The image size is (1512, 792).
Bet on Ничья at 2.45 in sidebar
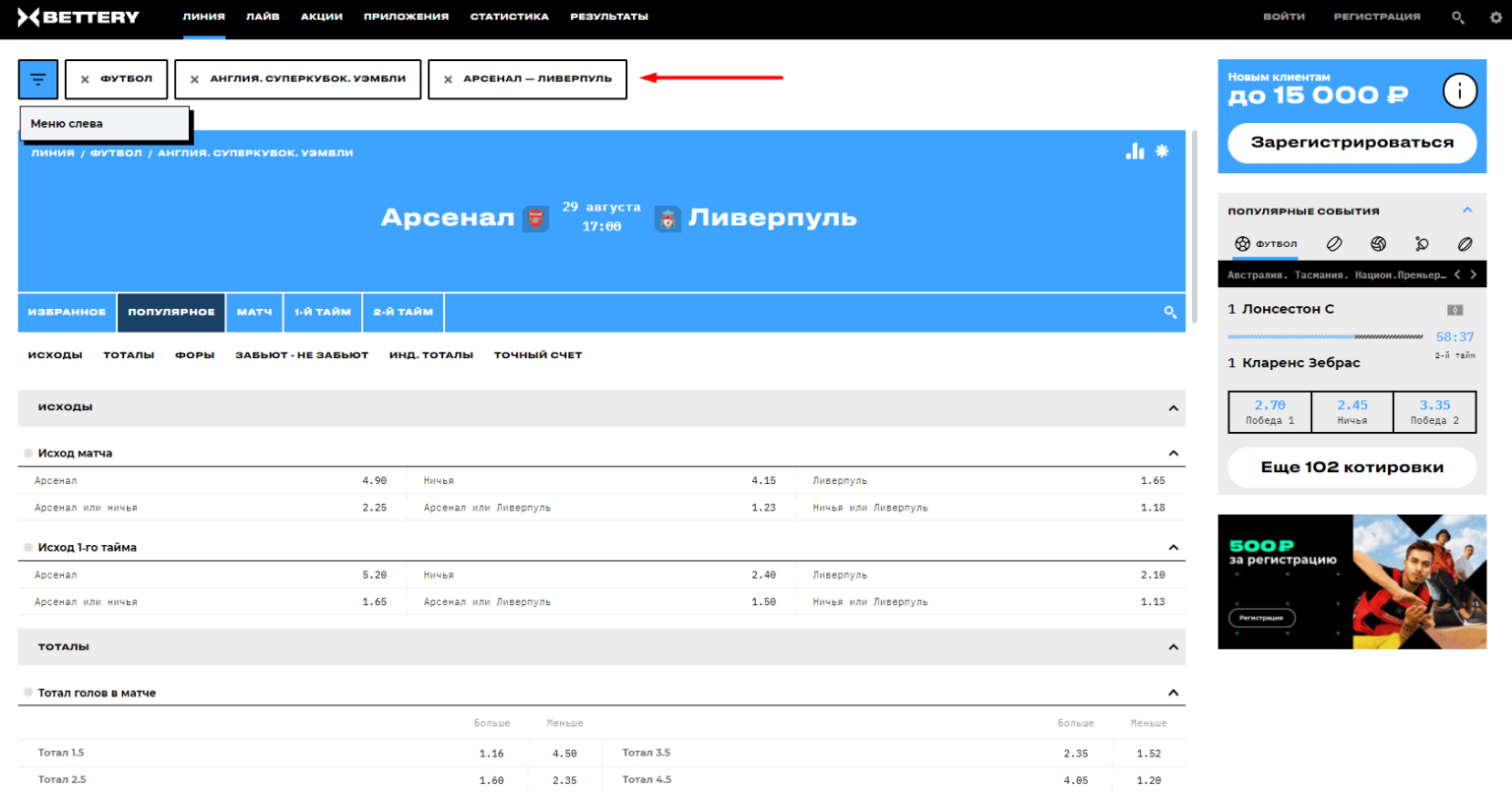coord(1353,412)
